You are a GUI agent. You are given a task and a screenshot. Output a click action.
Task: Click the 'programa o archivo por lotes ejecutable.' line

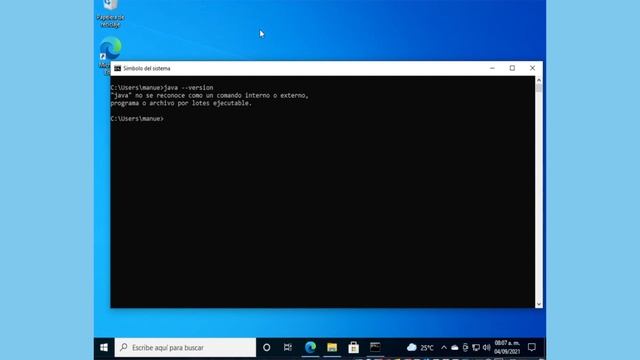point(181,103)
